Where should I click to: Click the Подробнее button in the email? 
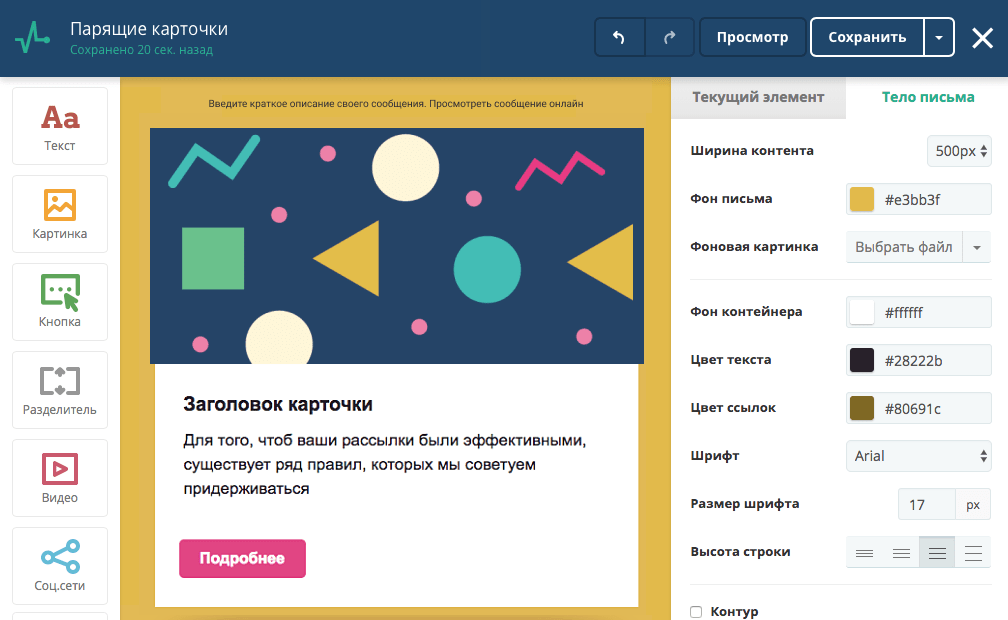(242, 558)
